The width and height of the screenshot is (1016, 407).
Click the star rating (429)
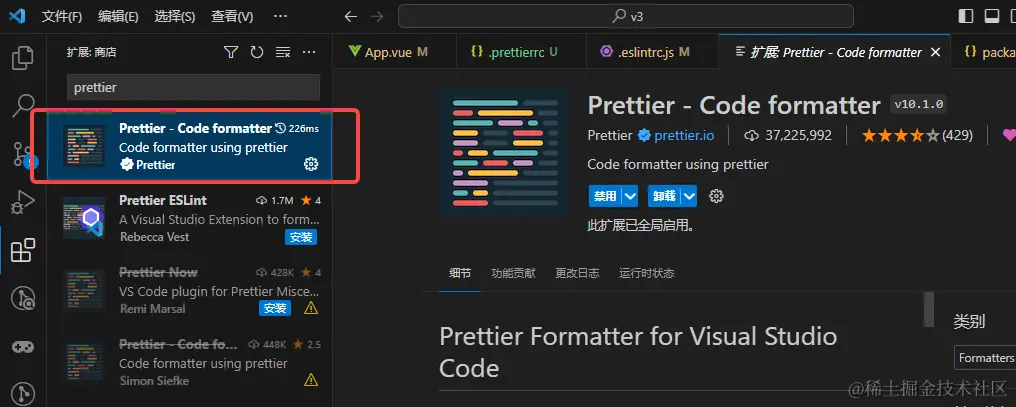coord(917,135)
